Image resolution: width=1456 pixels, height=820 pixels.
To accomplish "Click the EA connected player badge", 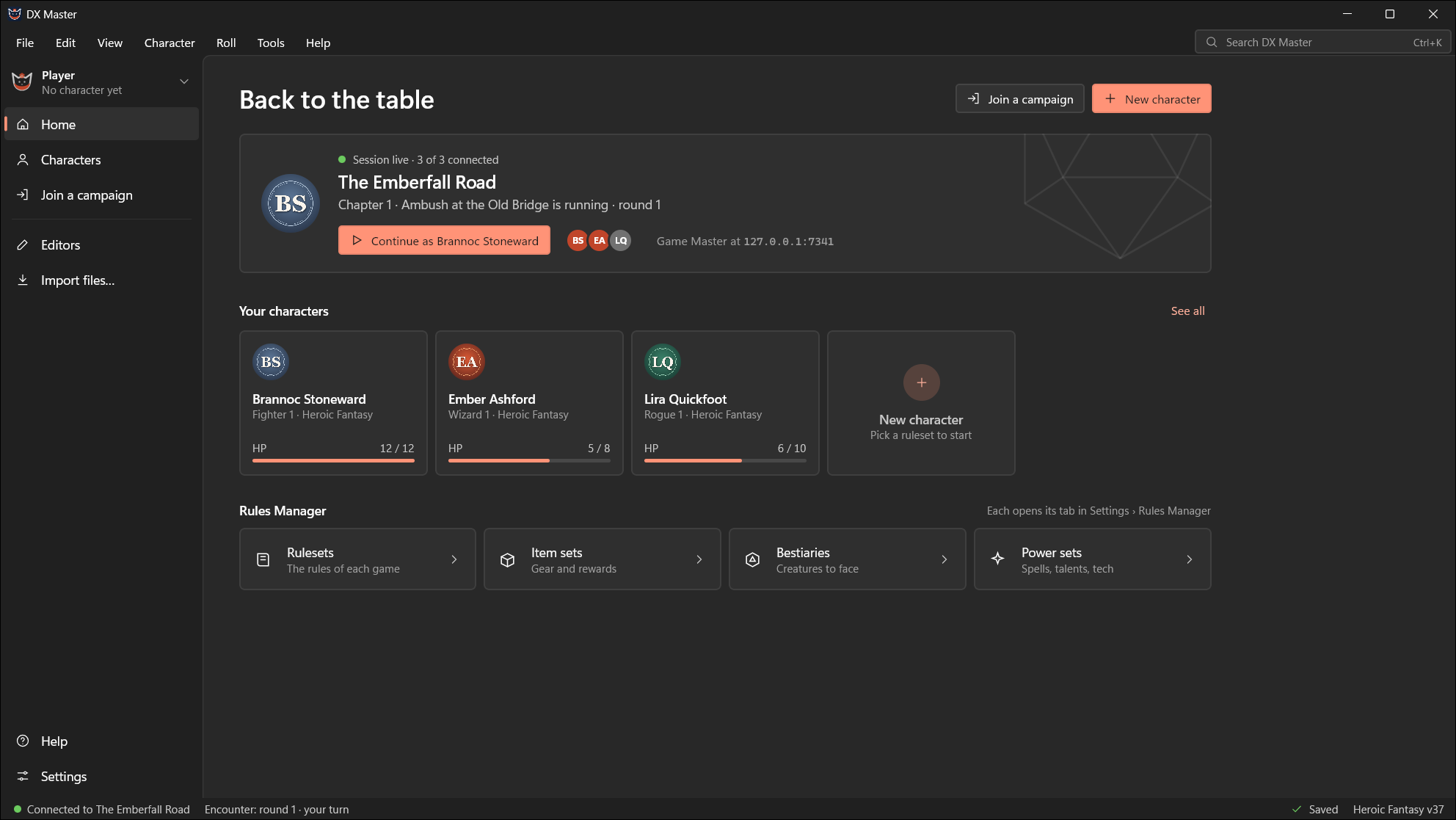I will [600, 240].
